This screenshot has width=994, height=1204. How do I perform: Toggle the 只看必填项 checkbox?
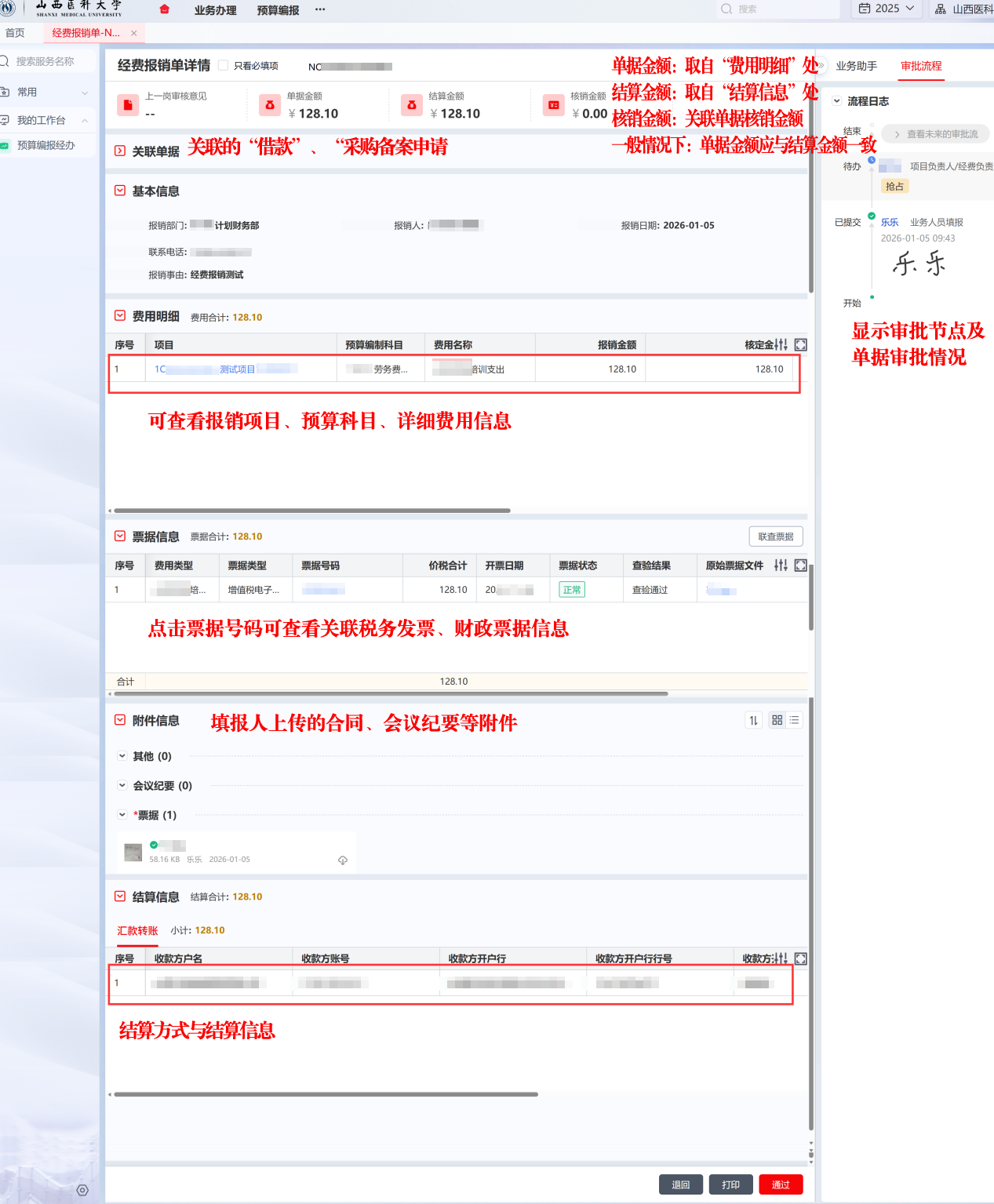click(x=224, y=66)
